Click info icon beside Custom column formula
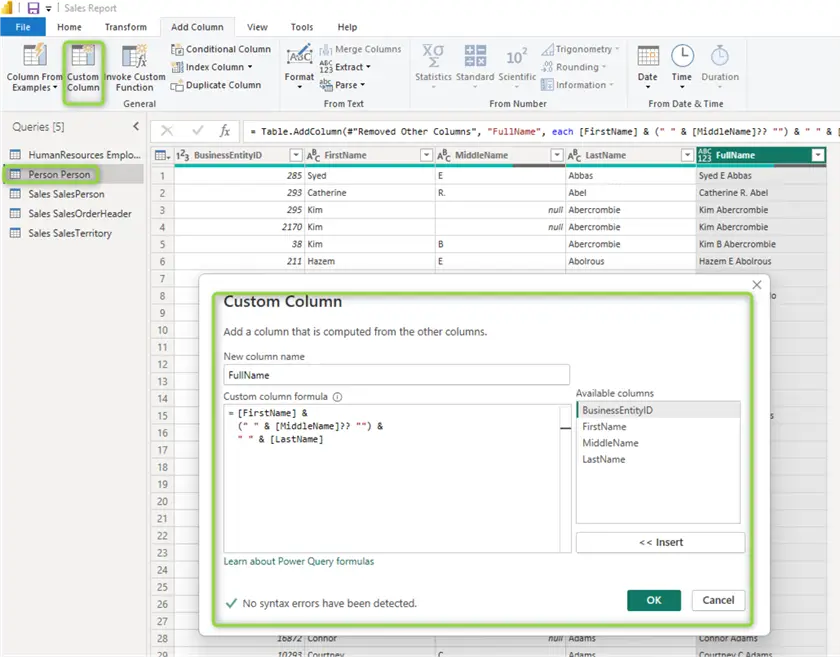The height and width of the screenshot is (657, 840). click(x=338, y=397)
